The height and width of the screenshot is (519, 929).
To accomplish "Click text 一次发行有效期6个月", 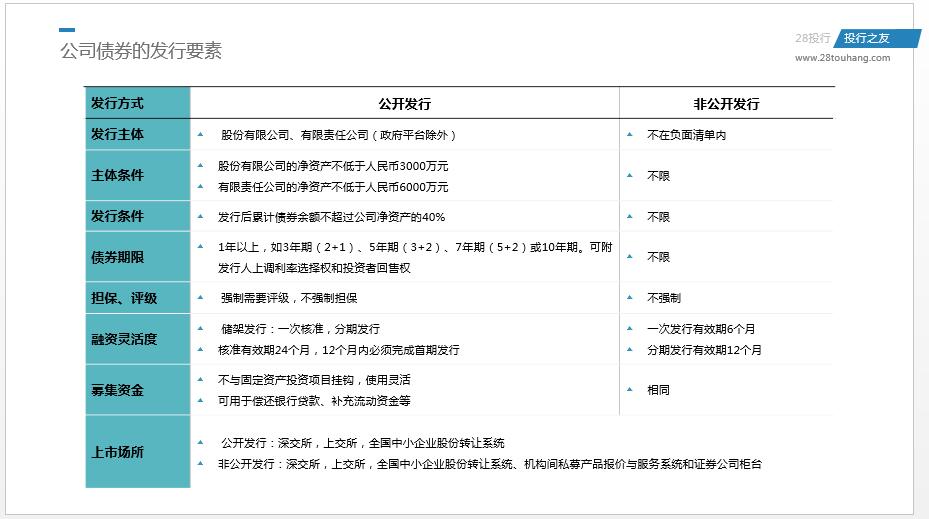I will coord(701,329).
